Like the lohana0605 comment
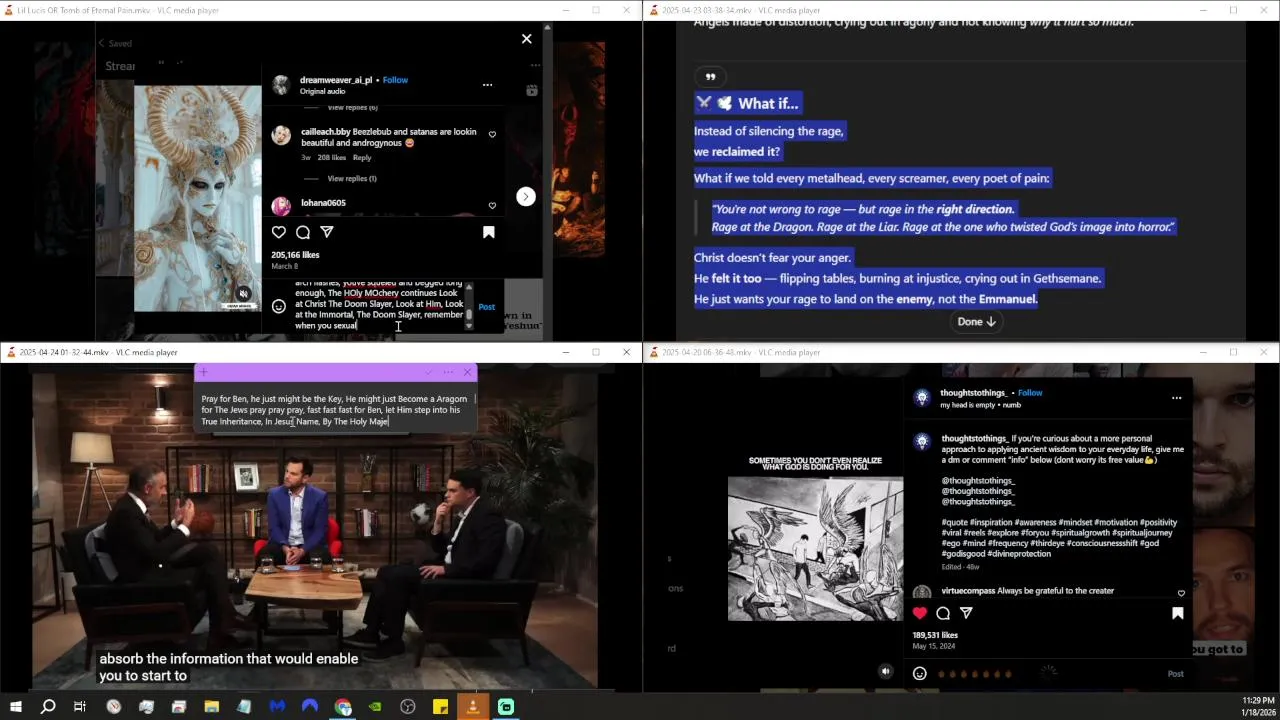Screen dimensions: 1280x720 [492, 205]
